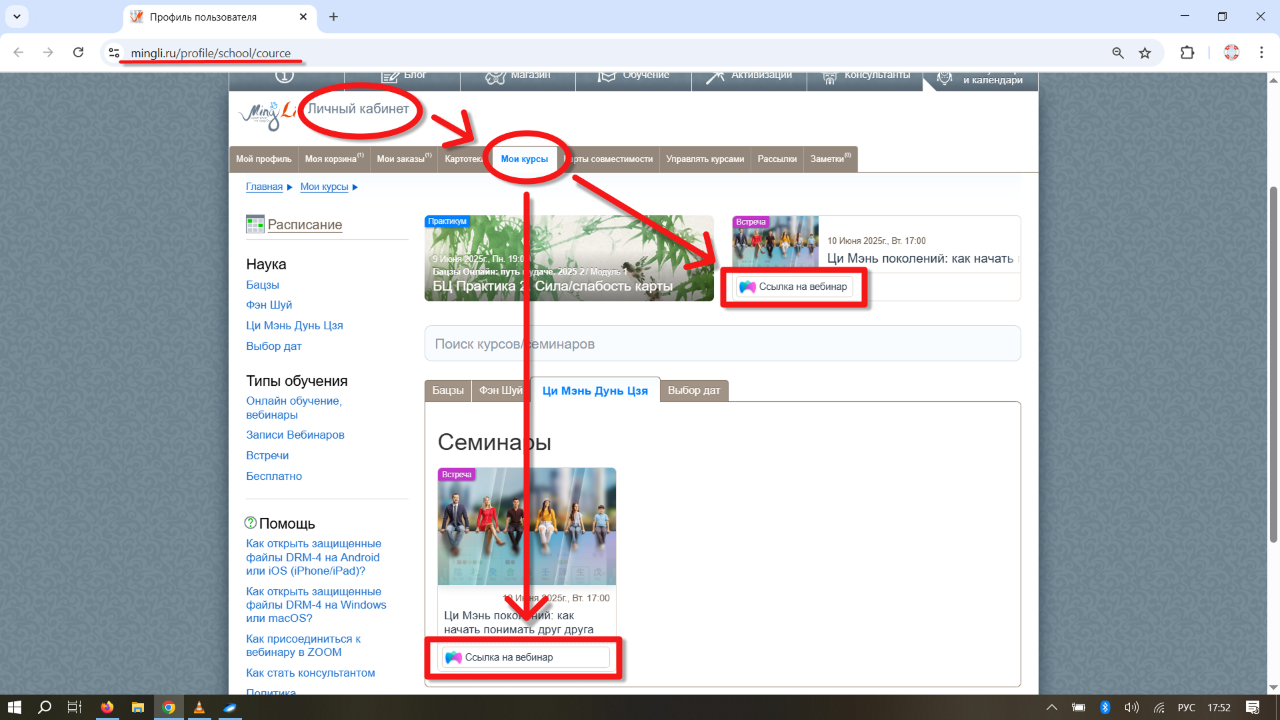Launch VLC media player from the taskbar

[199, 707]
